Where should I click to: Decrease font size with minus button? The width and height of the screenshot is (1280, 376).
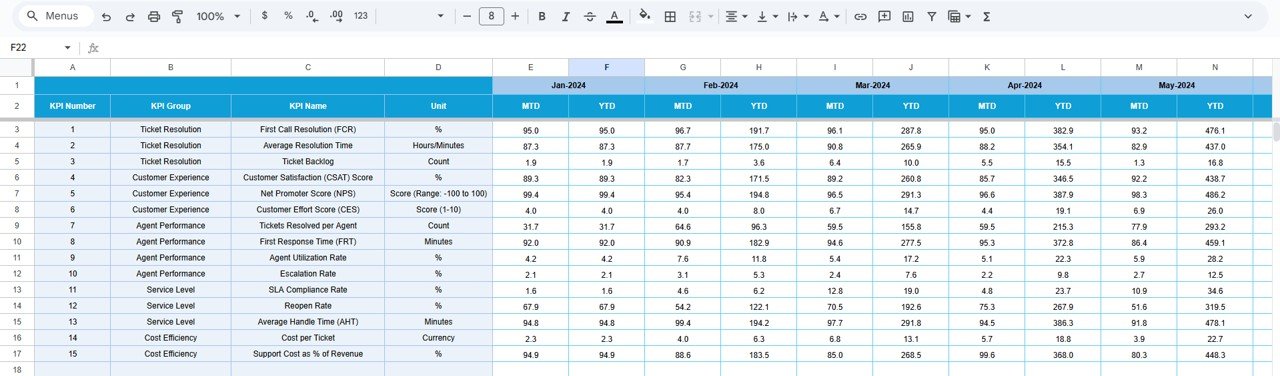click(466, 16)
